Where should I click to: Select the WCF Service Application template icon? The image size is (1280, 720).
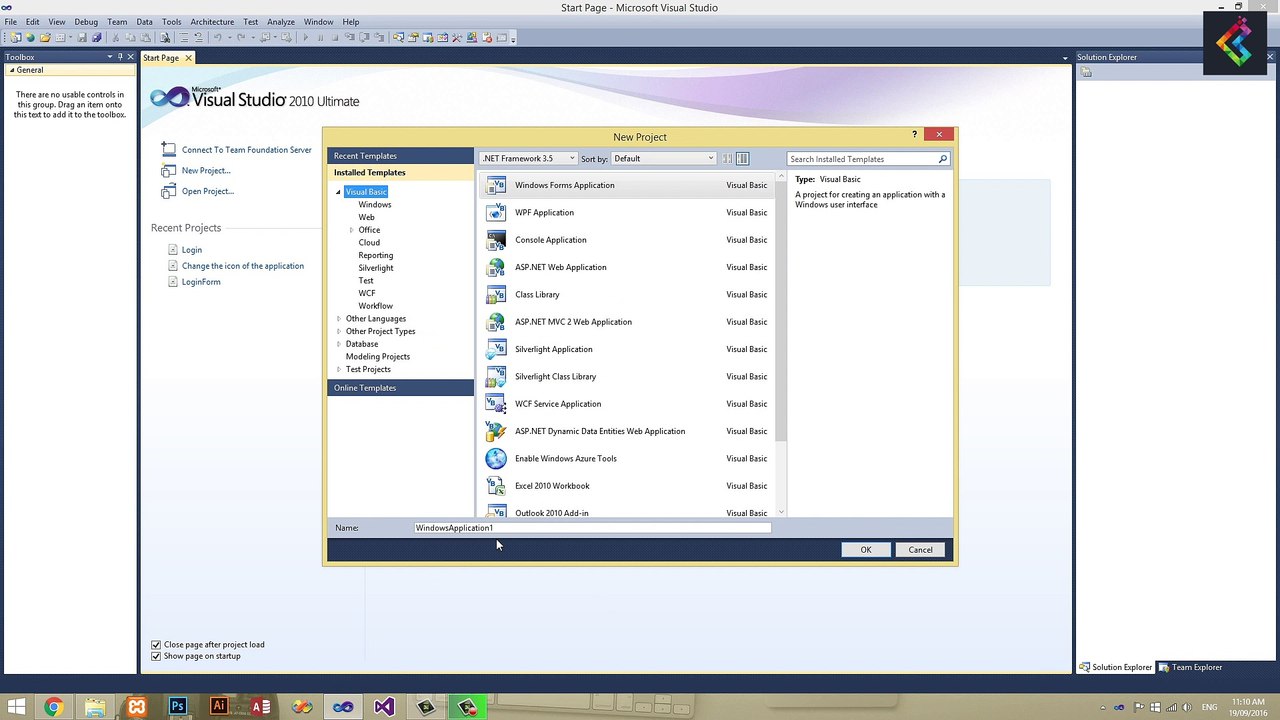(x=496, y=404)
